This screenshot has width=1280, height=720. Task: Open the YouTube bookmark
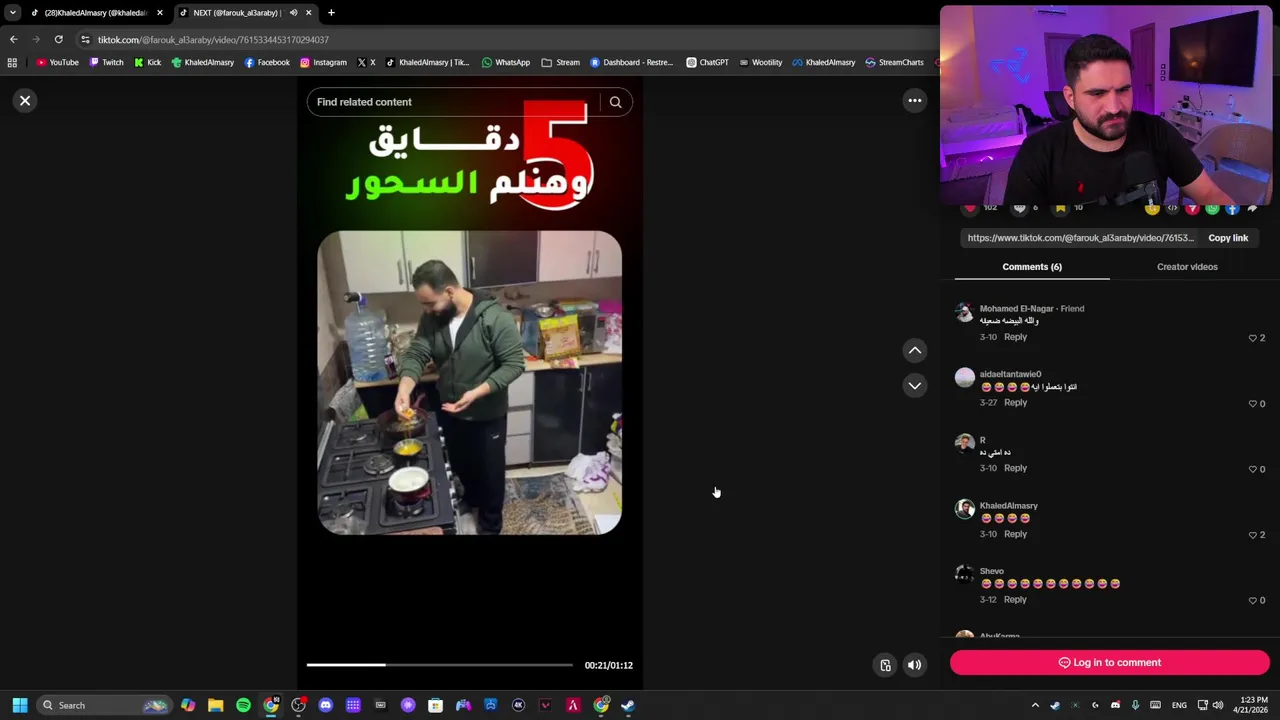pyautogui.click(x=57, y=63)
